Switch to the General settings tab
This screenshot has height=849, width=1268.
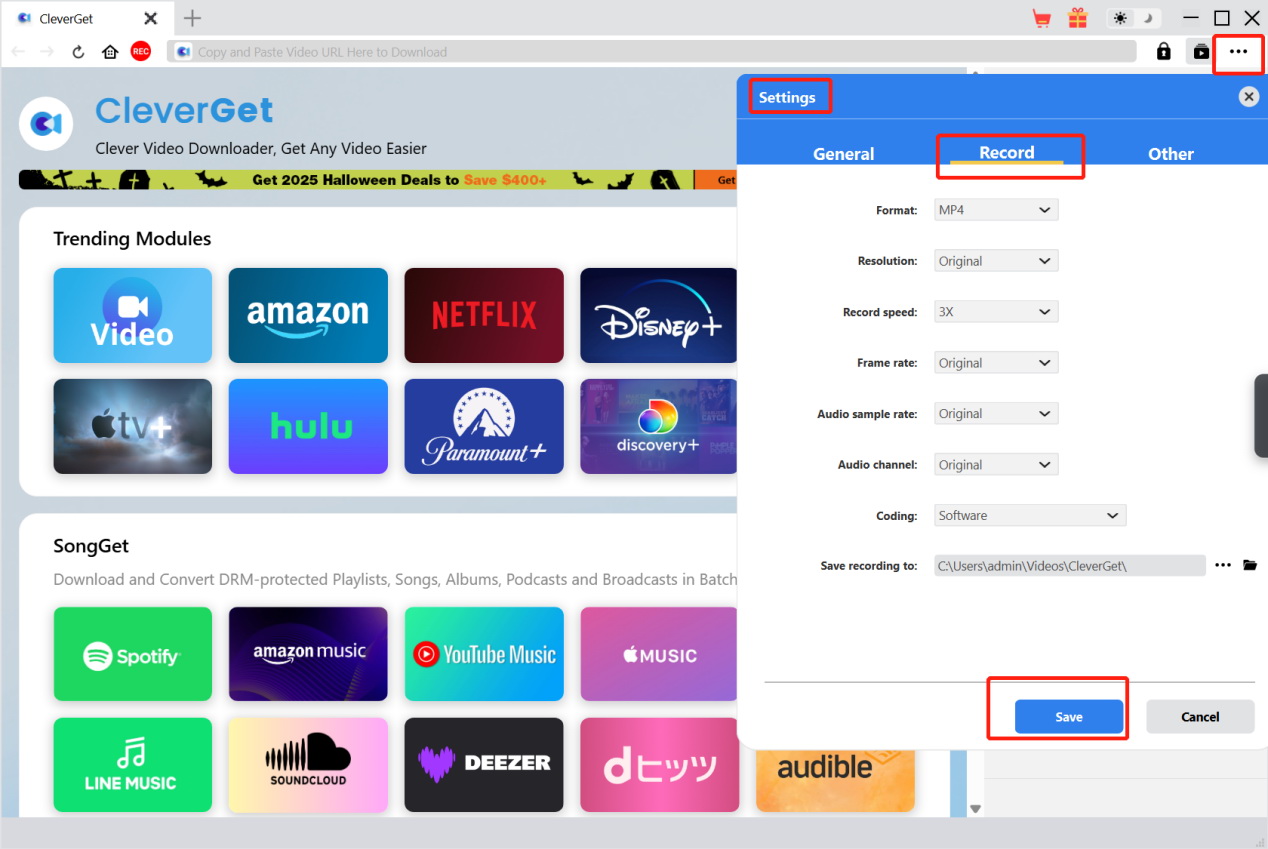point(844,154)
